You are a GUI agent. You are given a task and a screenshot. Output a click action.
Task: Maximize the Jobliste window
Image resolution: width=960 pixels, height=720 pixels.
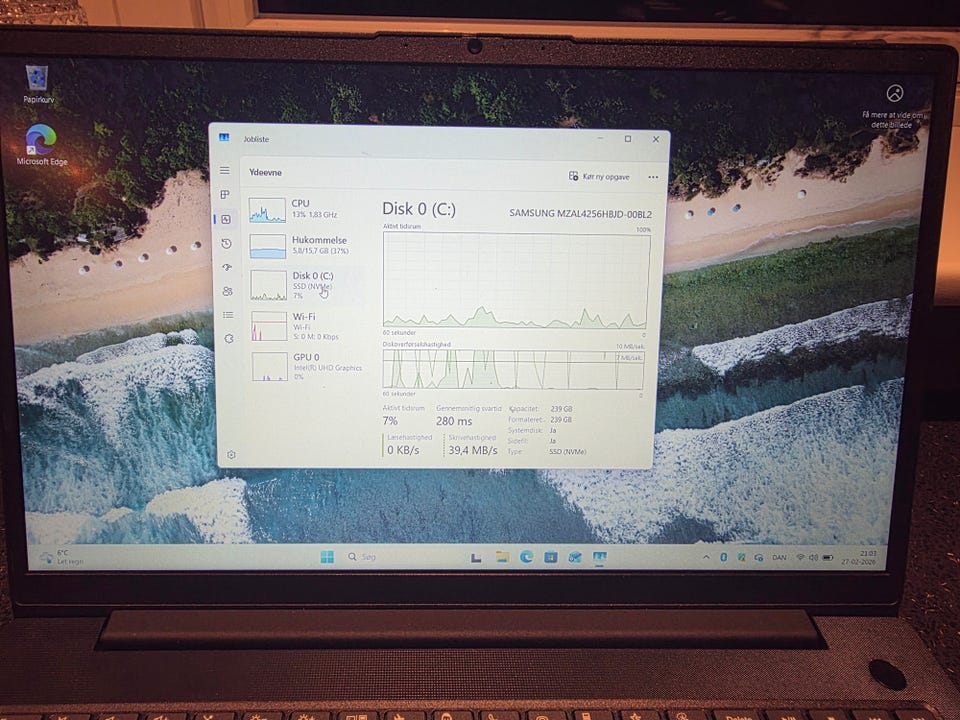click(628, 139)
